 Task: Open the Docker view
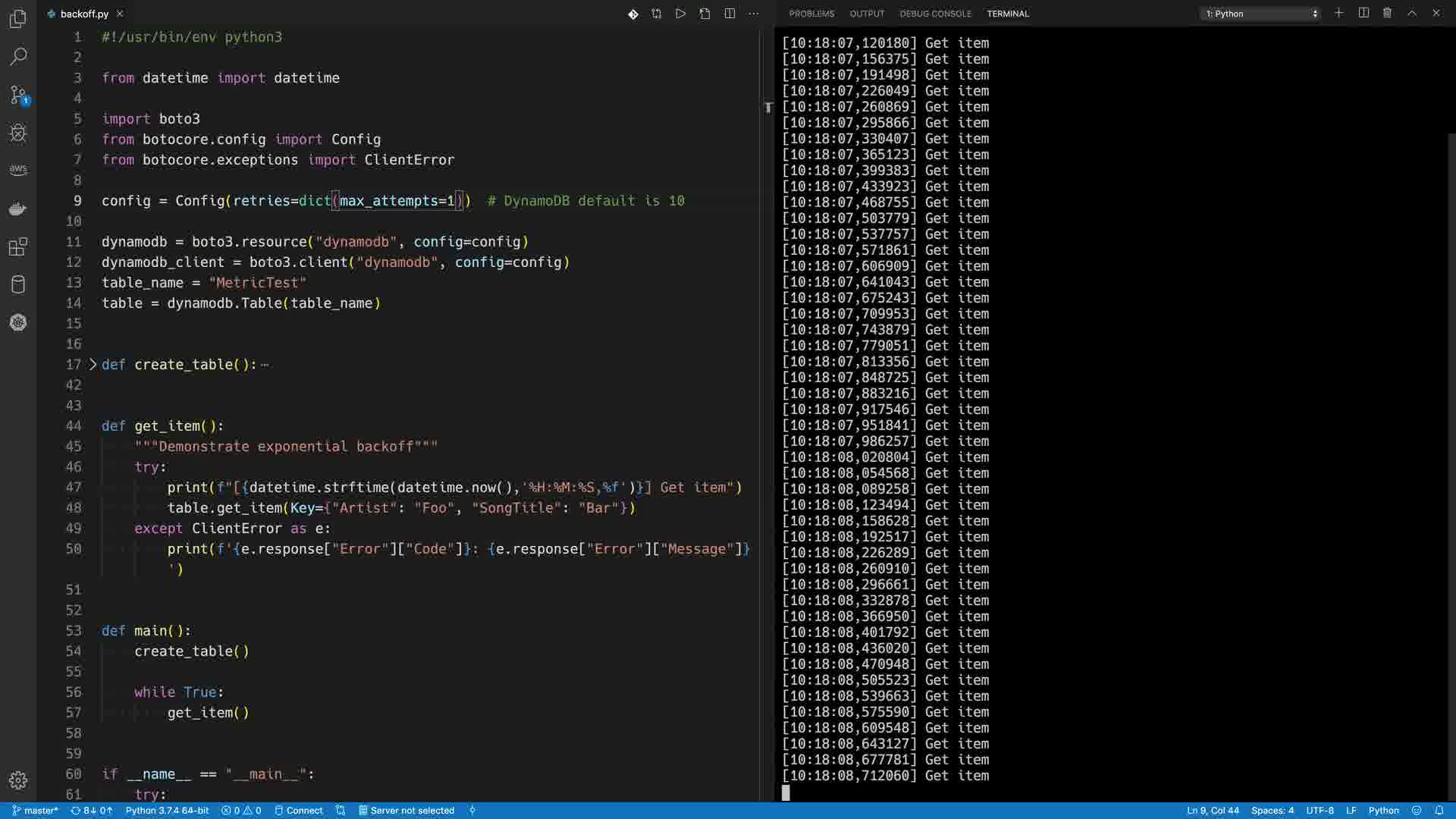pos(18,209)
